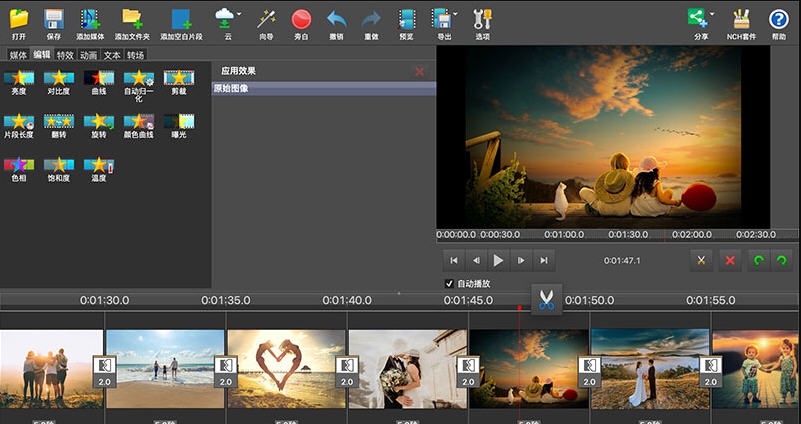This screenshot has height=424, width=801.
Task: Select the bride and groom field clip thumbnail
Action: pyautogui.click(x=650, y=369)
